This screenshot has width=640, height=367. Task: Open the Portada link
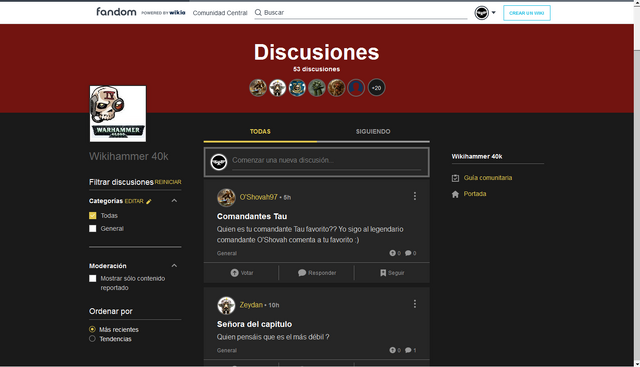475,194
